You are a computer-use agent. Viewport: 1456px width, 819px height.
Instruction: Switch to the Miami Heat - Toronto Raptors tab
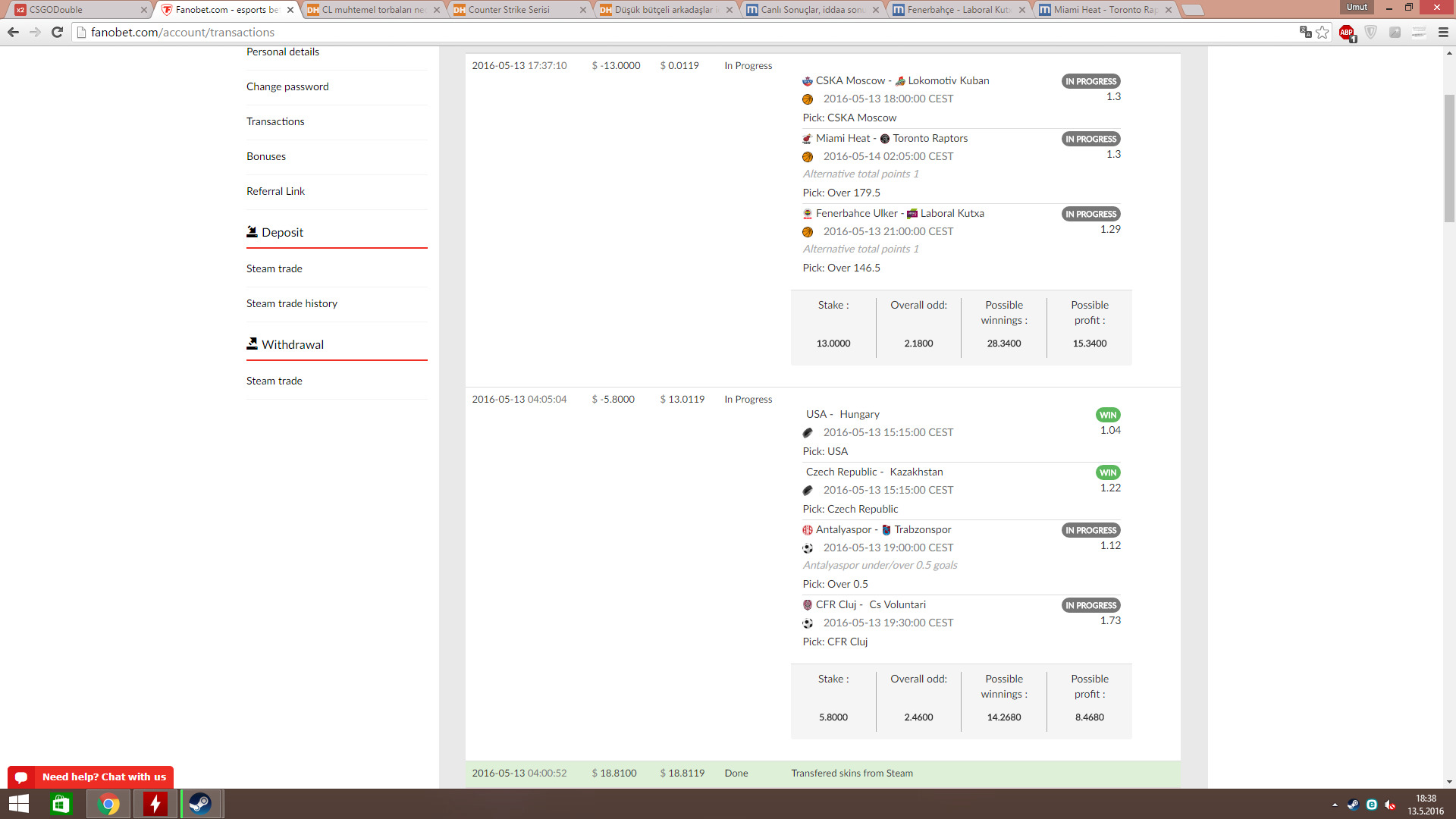(1105, 10)
